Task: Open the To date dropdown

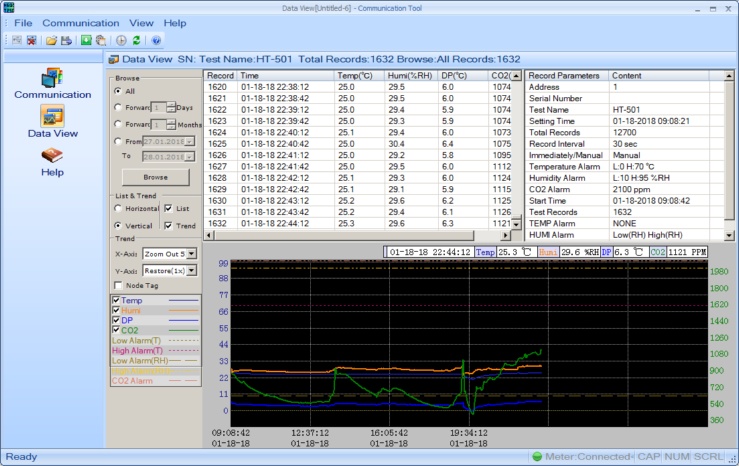Action: tap(189, 157)
